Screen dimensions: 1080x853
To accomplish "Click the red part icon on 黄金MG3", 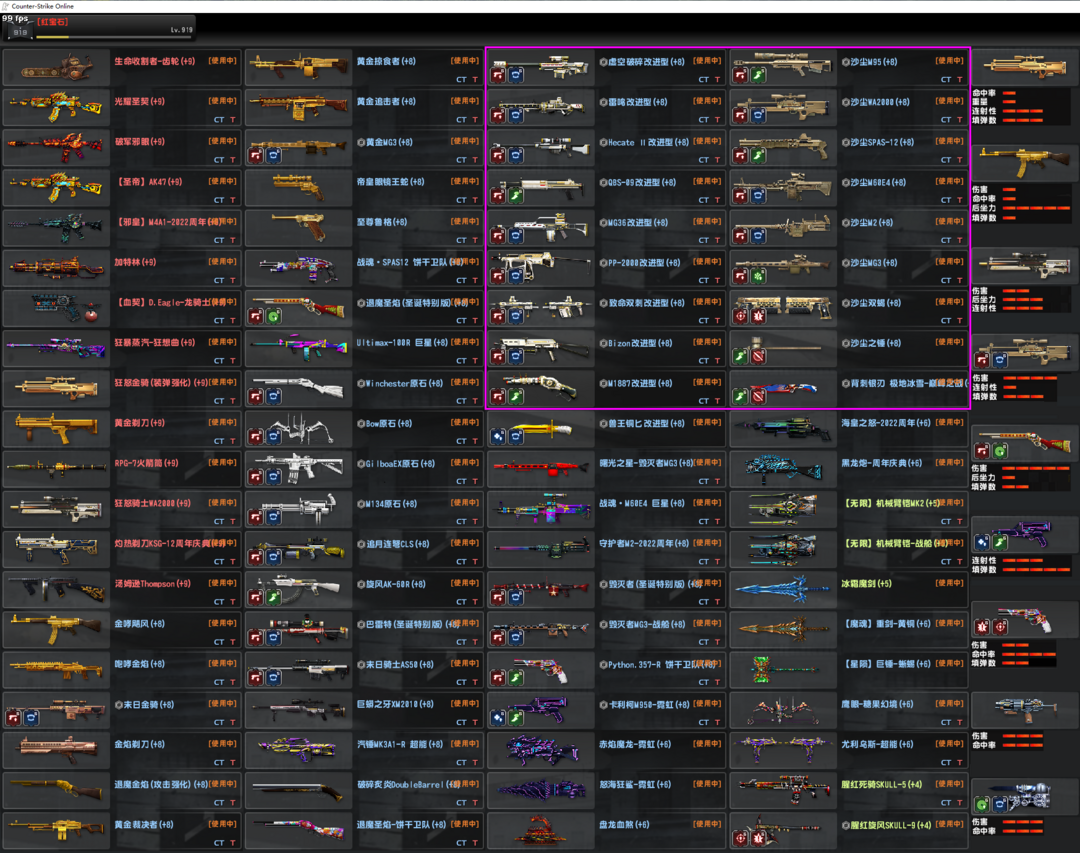I will click(256, 155).
